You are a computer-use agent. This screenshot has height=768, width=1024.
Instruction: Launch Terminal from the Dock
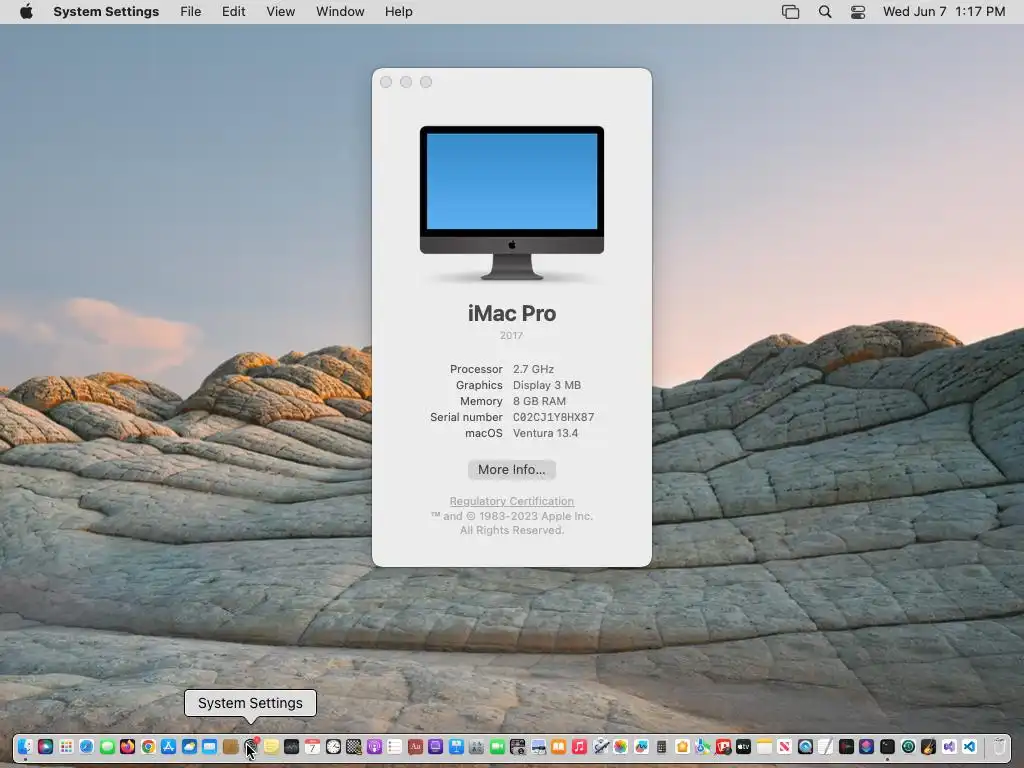887,746
